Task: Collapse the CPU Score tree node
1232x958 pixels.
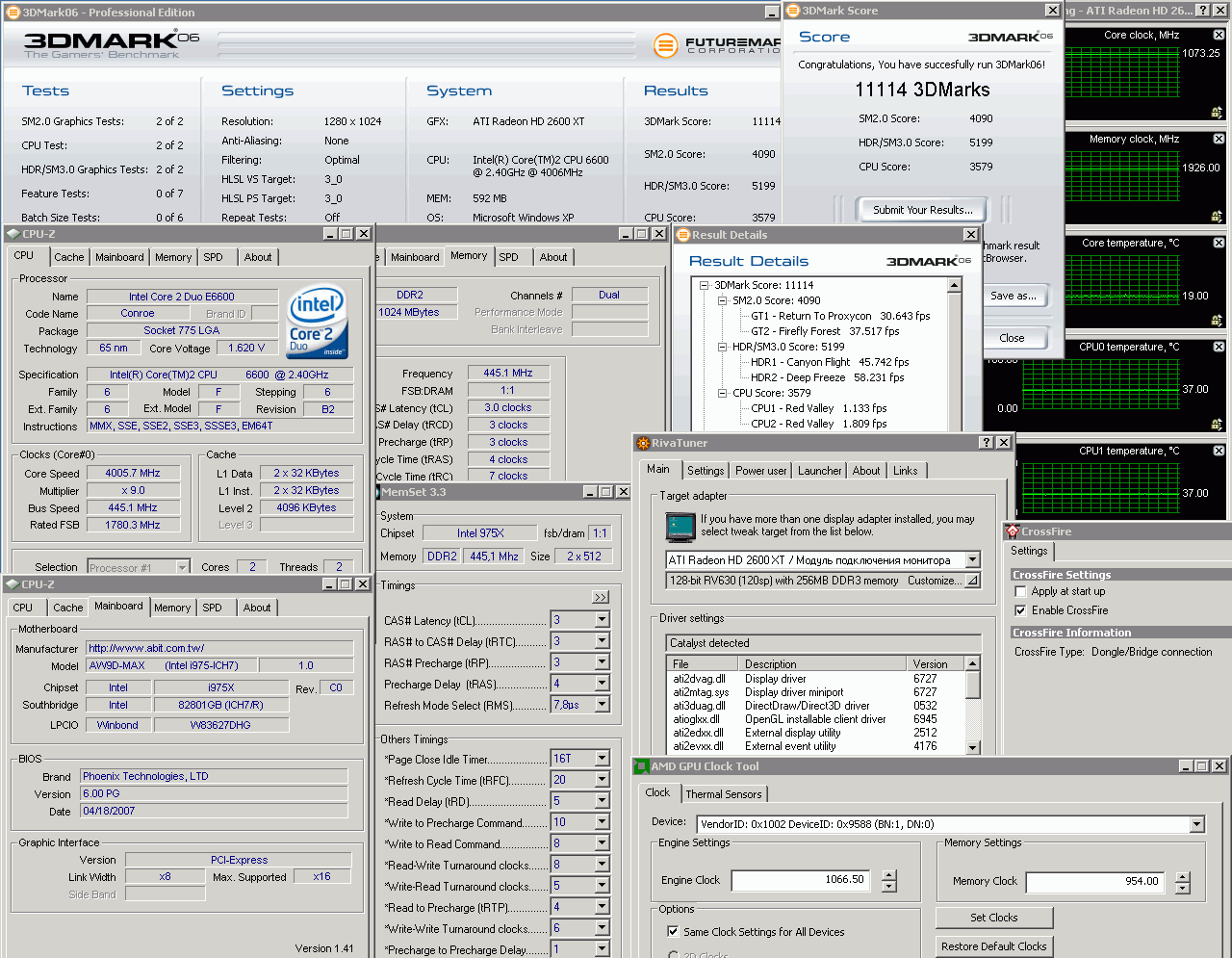Action: [x=723, y=393]
